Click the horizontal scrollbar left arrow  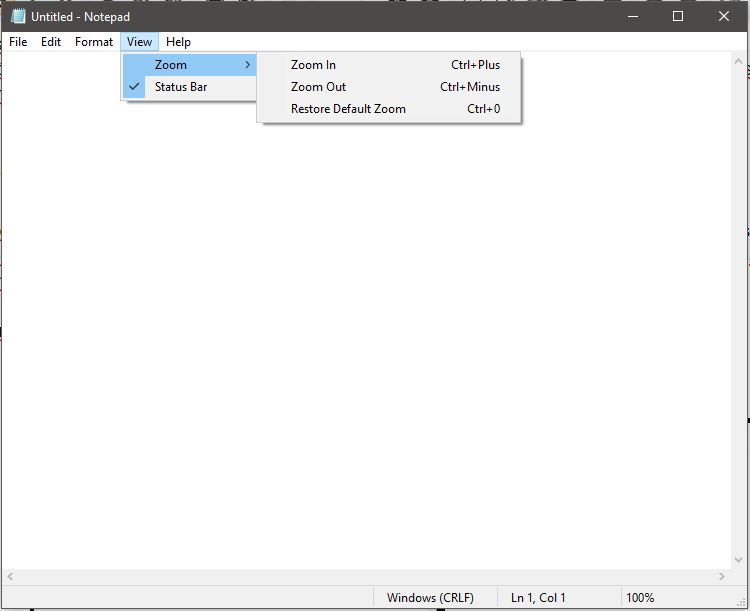pyautogui.click(x=10, y=577)
